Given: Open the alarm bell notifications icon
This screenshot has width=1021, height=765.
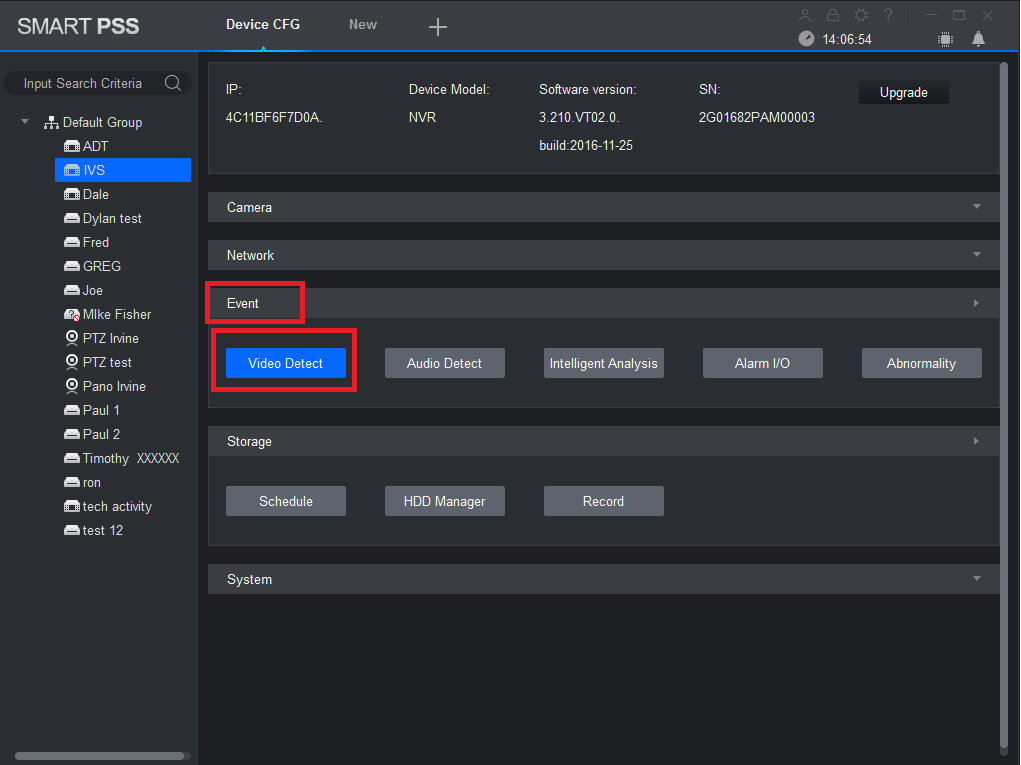Looking at the screenshot, I should coord(978,39).
